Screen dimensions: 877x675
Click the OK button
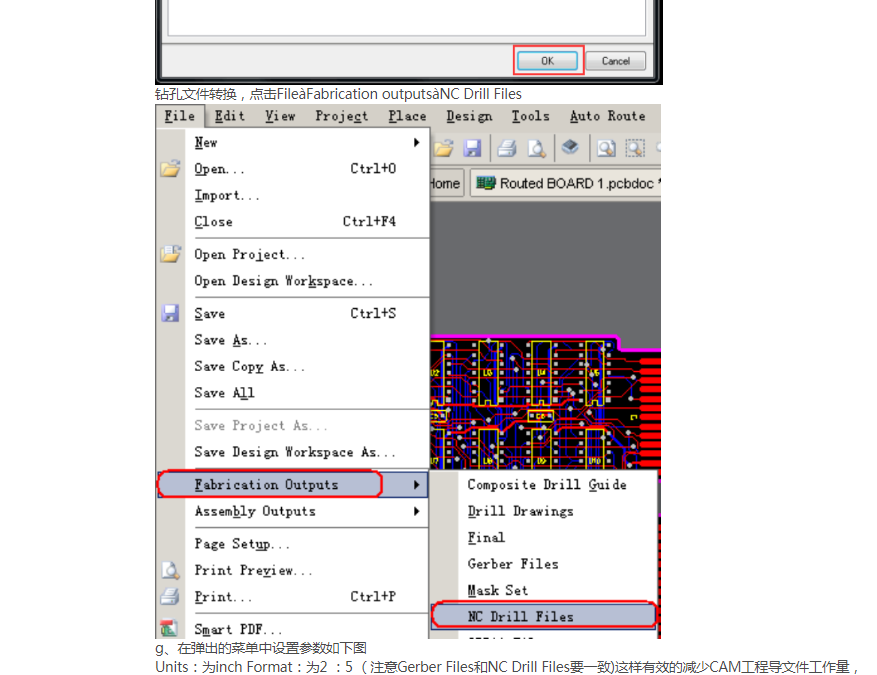pyautogui.click(x=547, y=61)
